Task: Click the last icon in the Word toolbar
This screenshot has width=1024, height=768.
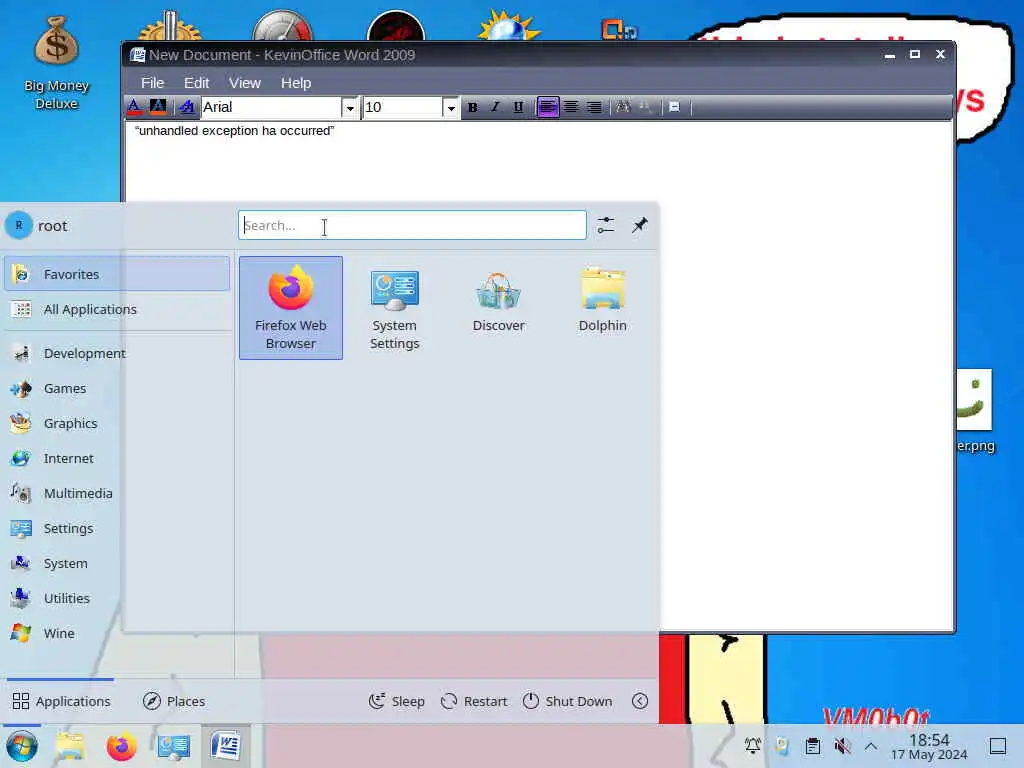Action: 675,107
